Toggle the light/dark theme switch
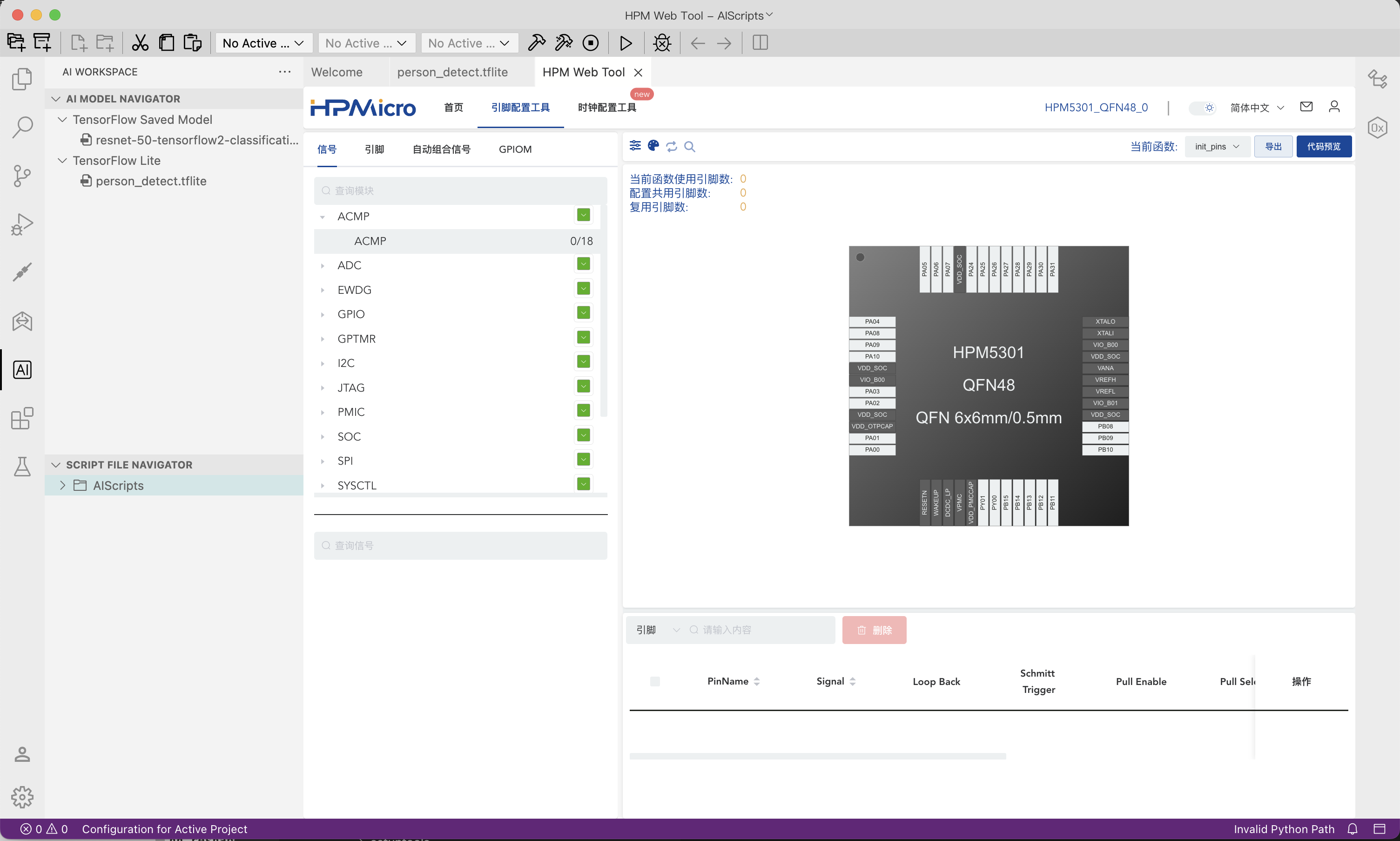 click(x=1202, y=108)
